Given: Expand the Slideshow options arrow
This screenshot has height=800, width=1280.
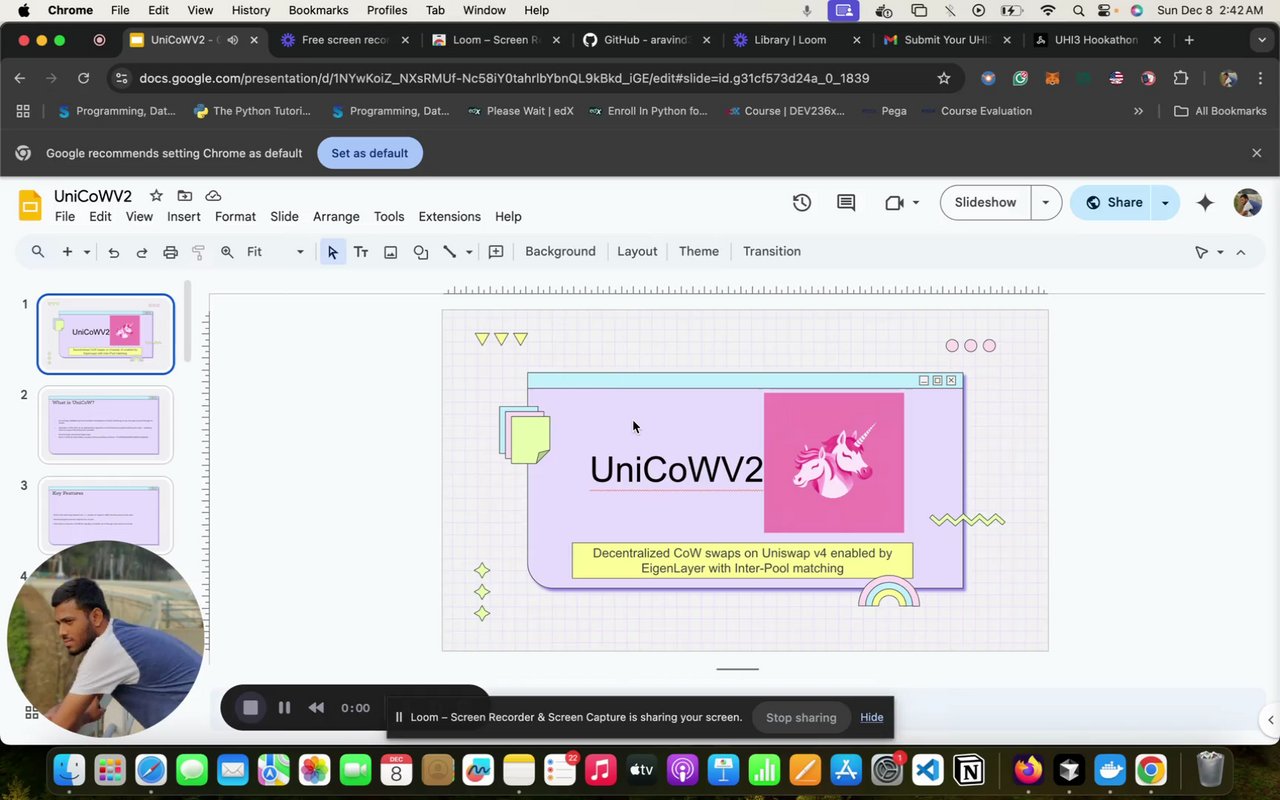Looking at the screenshot, I should [x=1046, y=203].
